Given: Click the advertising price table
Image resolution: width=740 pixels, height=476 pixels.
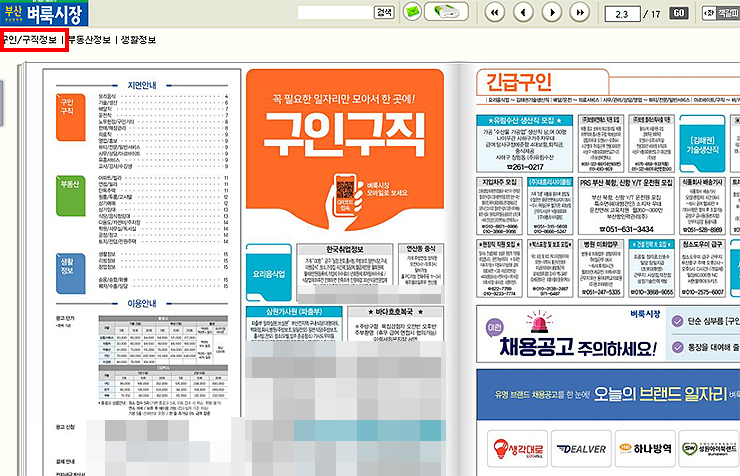Looking at the screenshot, I should pos(163,357).
